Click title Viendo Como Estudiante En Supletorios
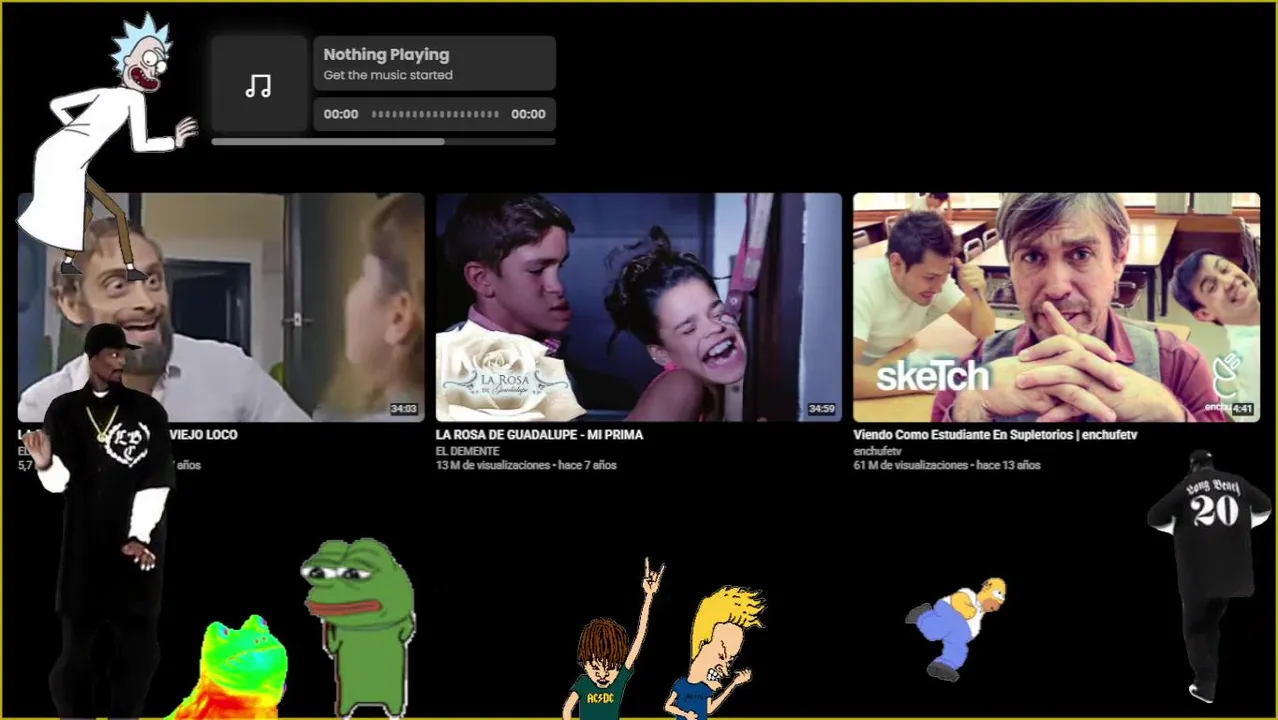1278x720 pixels. [995, 435]
